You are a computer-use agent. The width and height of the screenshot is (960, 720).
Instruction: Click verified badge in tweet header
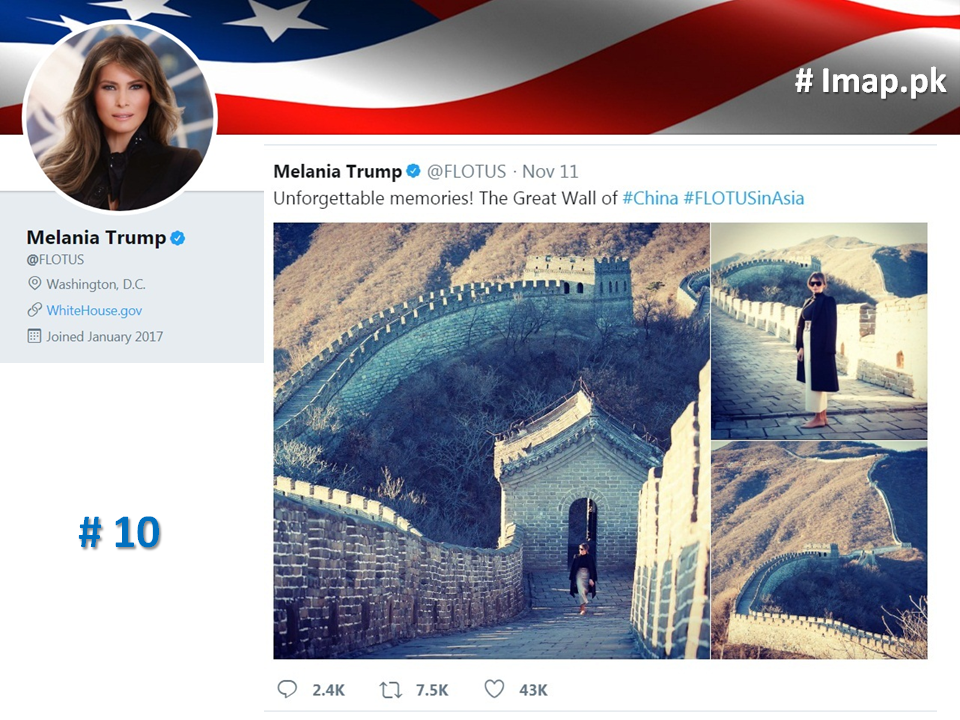coord(414,171)
